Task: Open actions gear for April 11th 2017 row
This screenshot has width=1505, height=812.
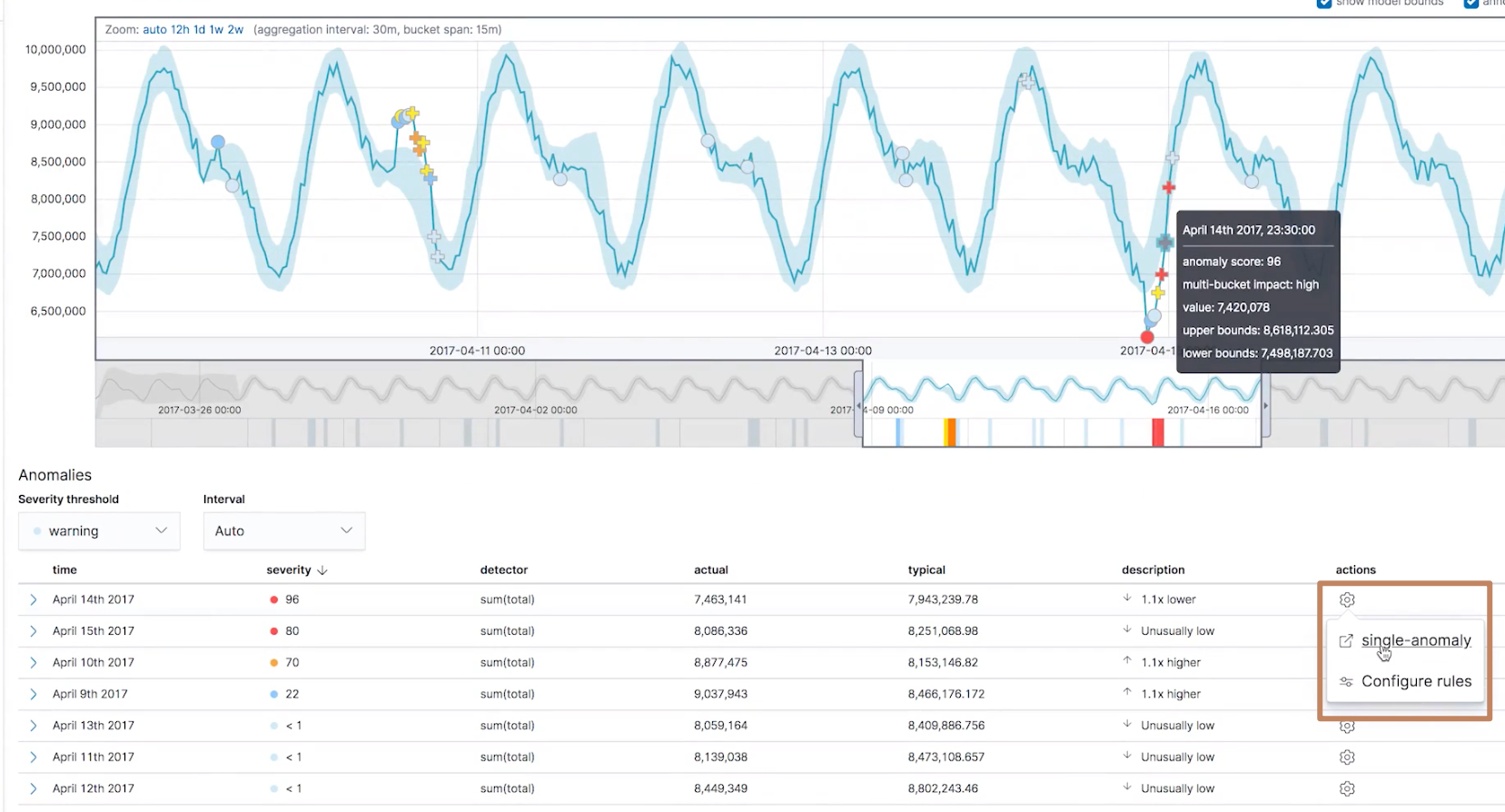Action: 1347,757
